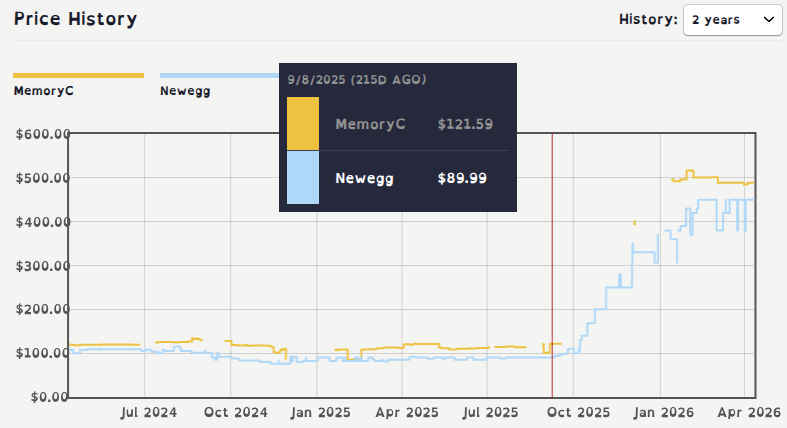787x428 pixels.
Task: Click the $600.00 y-axis label
Action: 43,134
